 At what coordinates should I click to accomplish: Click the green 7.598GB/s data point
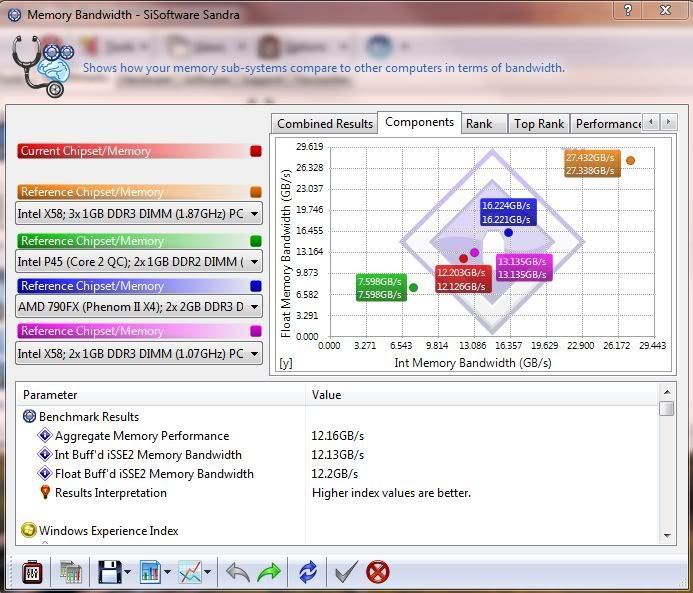point(414,288)
